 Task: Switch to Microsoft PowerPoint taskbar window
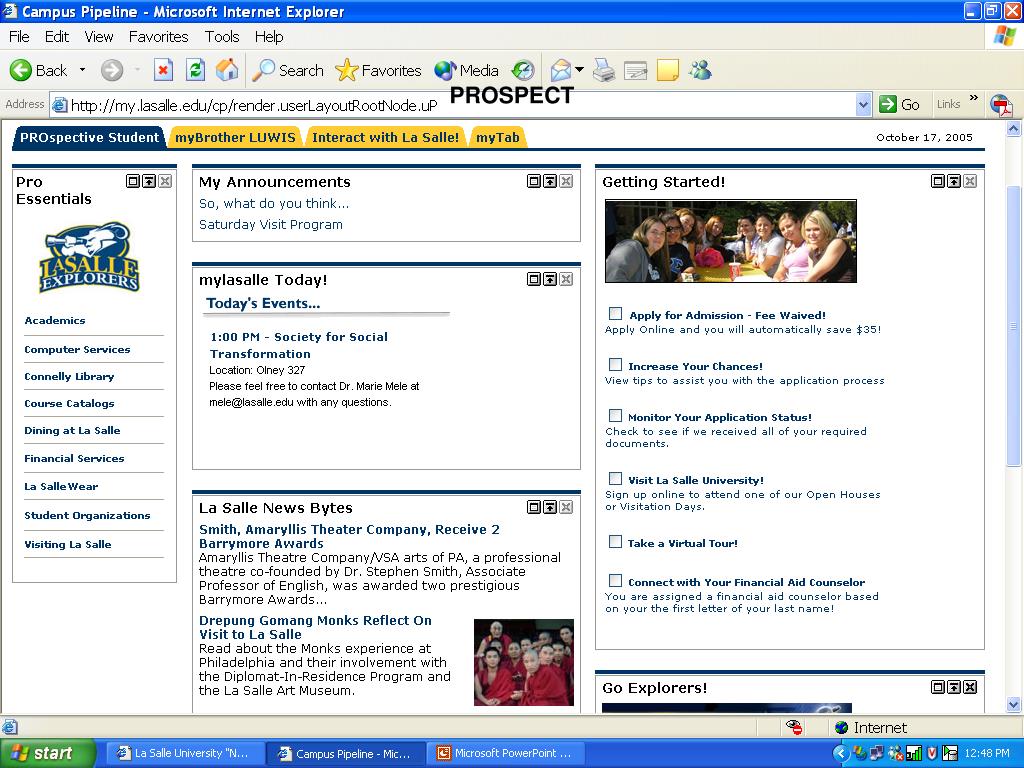(x=507, y=753)
